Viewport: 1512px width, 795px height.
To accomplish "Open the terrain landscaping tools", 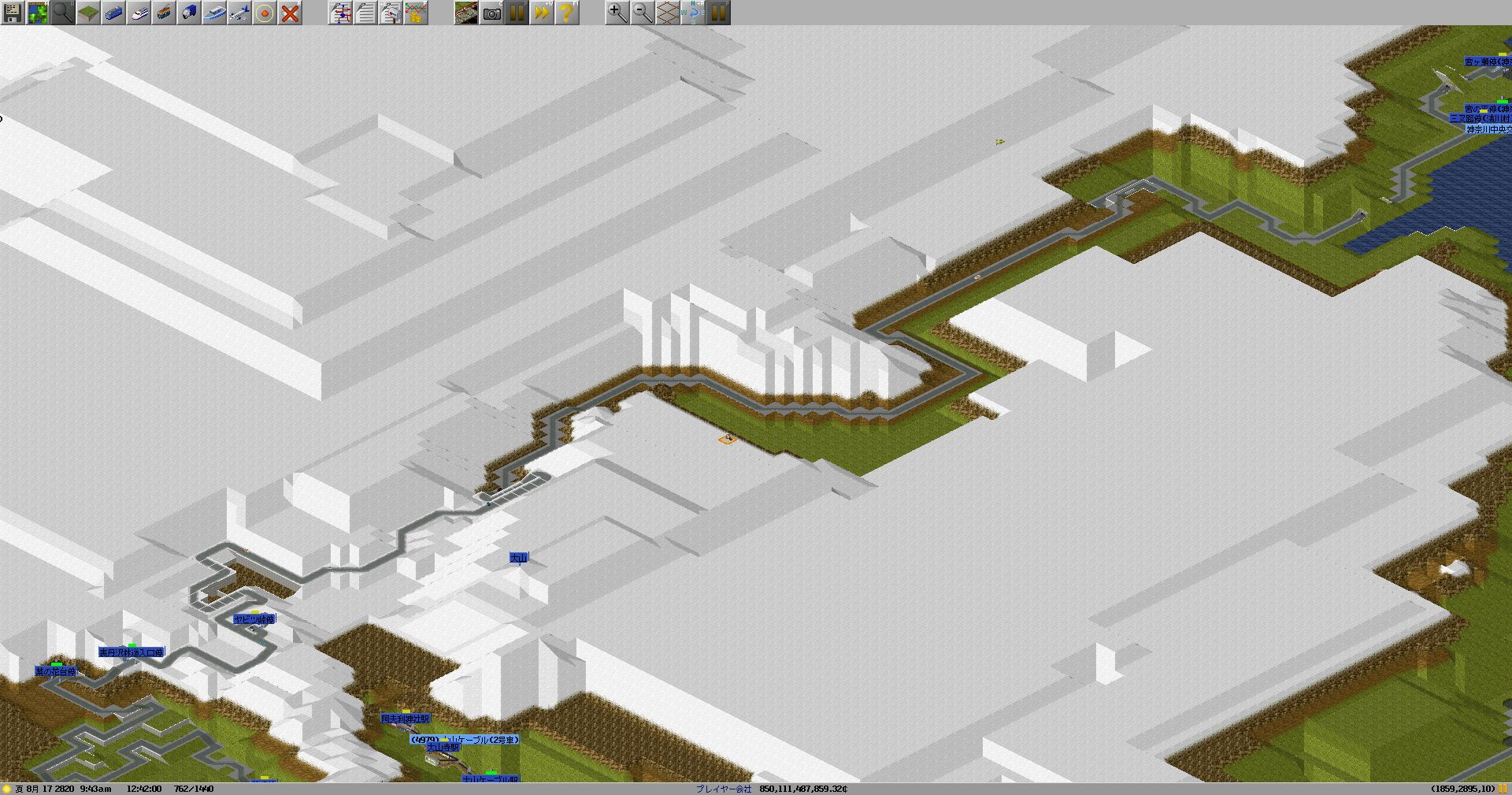I will point(88,13).
